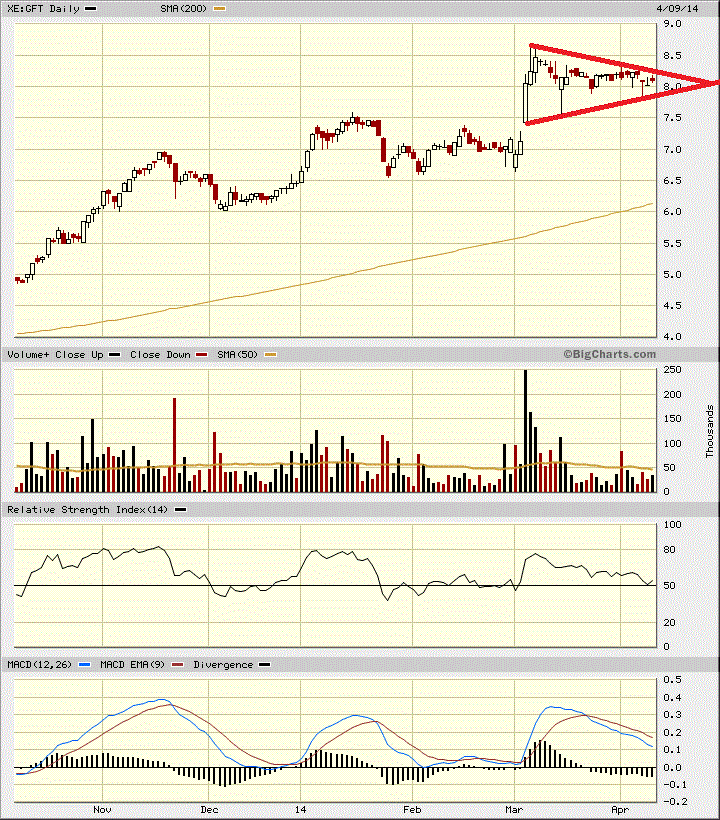
Task: Click the black legend swatch beside XE:GFT Daily
Action: (90, 9)
